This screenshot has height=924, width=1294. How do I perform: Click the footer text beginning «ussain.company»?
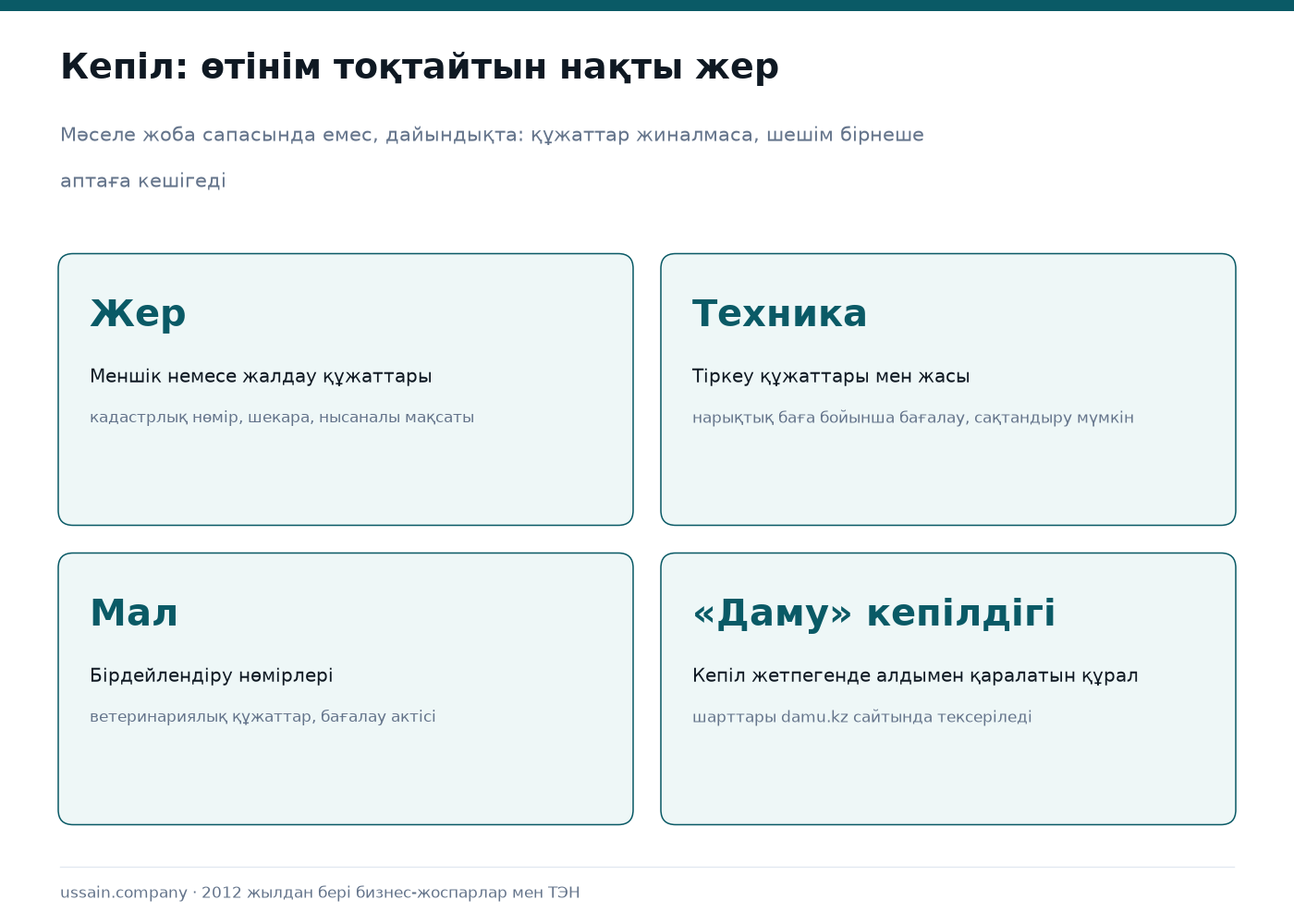pyautogui.click(x=320, y=893)
